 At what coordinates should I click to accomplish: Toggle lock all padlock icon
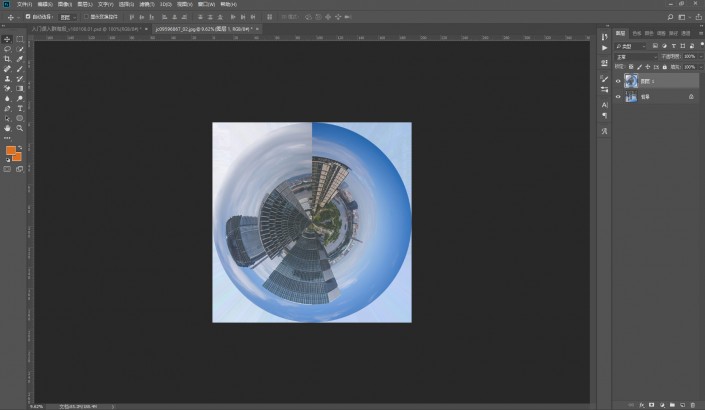[665, 67]
